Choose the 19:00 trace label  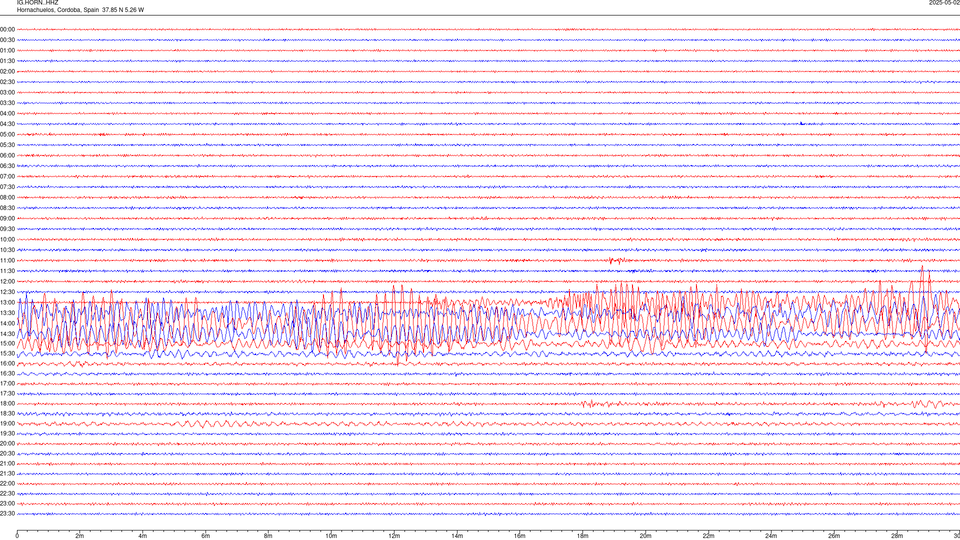coord(7,424)
